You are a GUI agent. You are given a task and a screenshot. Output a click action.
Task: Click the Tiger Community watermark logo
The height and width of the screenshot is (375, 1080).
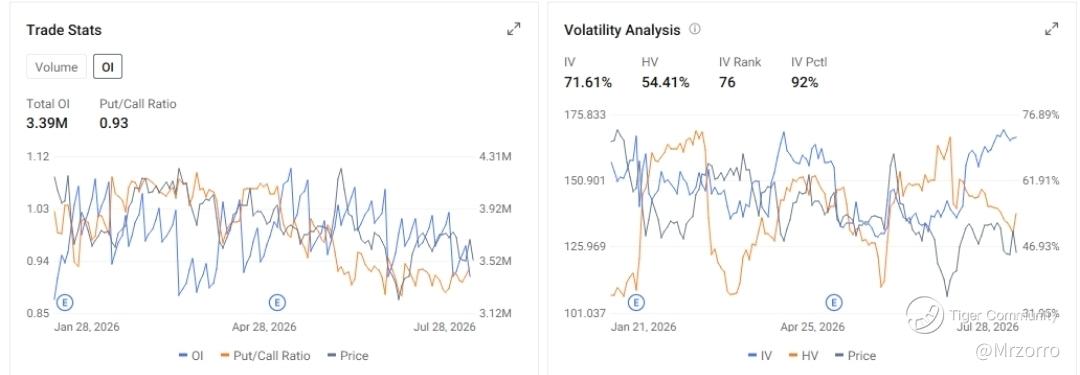tap(924, 315)
